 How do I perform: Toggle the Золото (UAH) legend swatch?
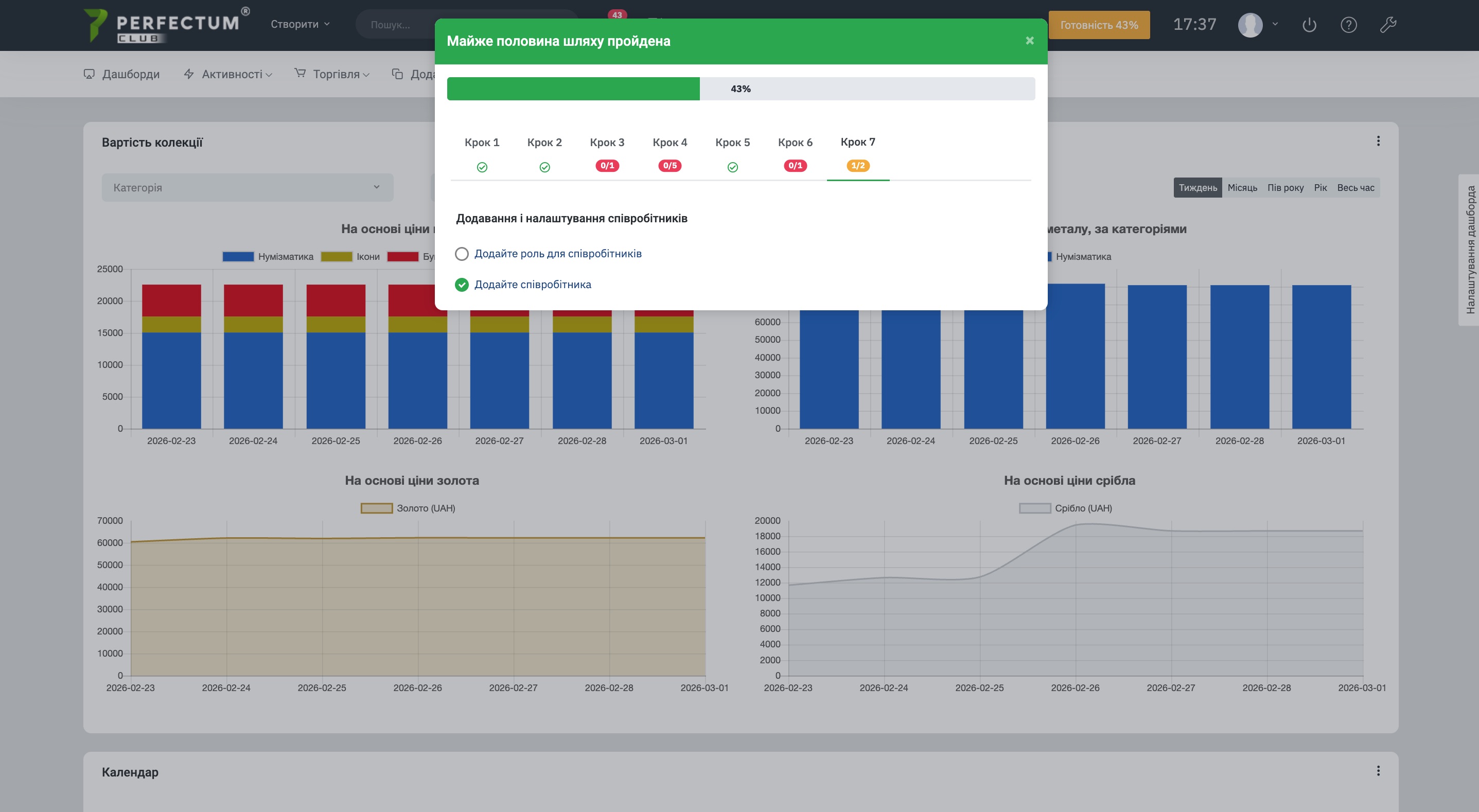[377, 508]
